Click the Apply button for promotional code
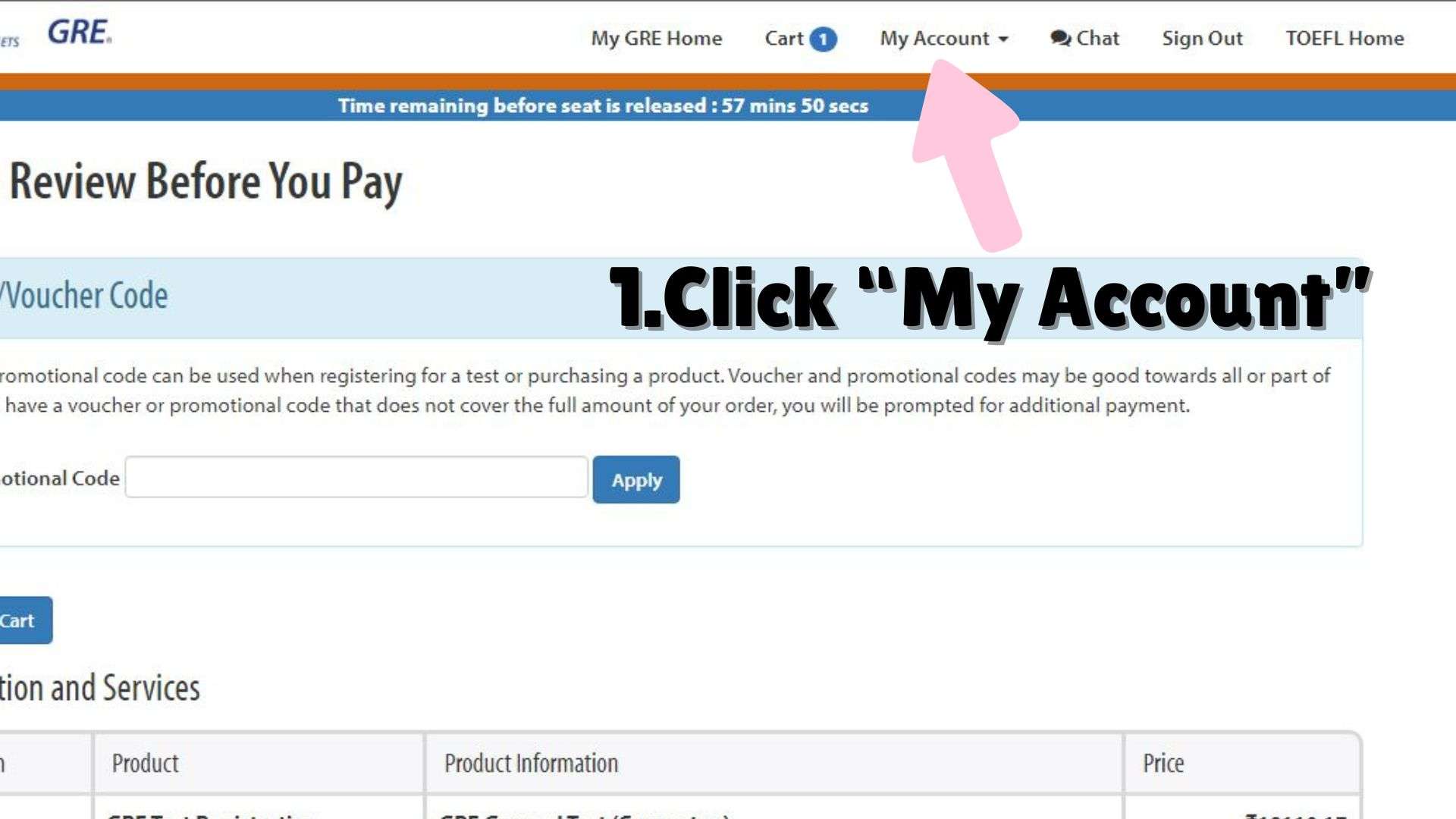Image resolution: width=1456 pixels, height=819 pixels. [x=636, y=480]
